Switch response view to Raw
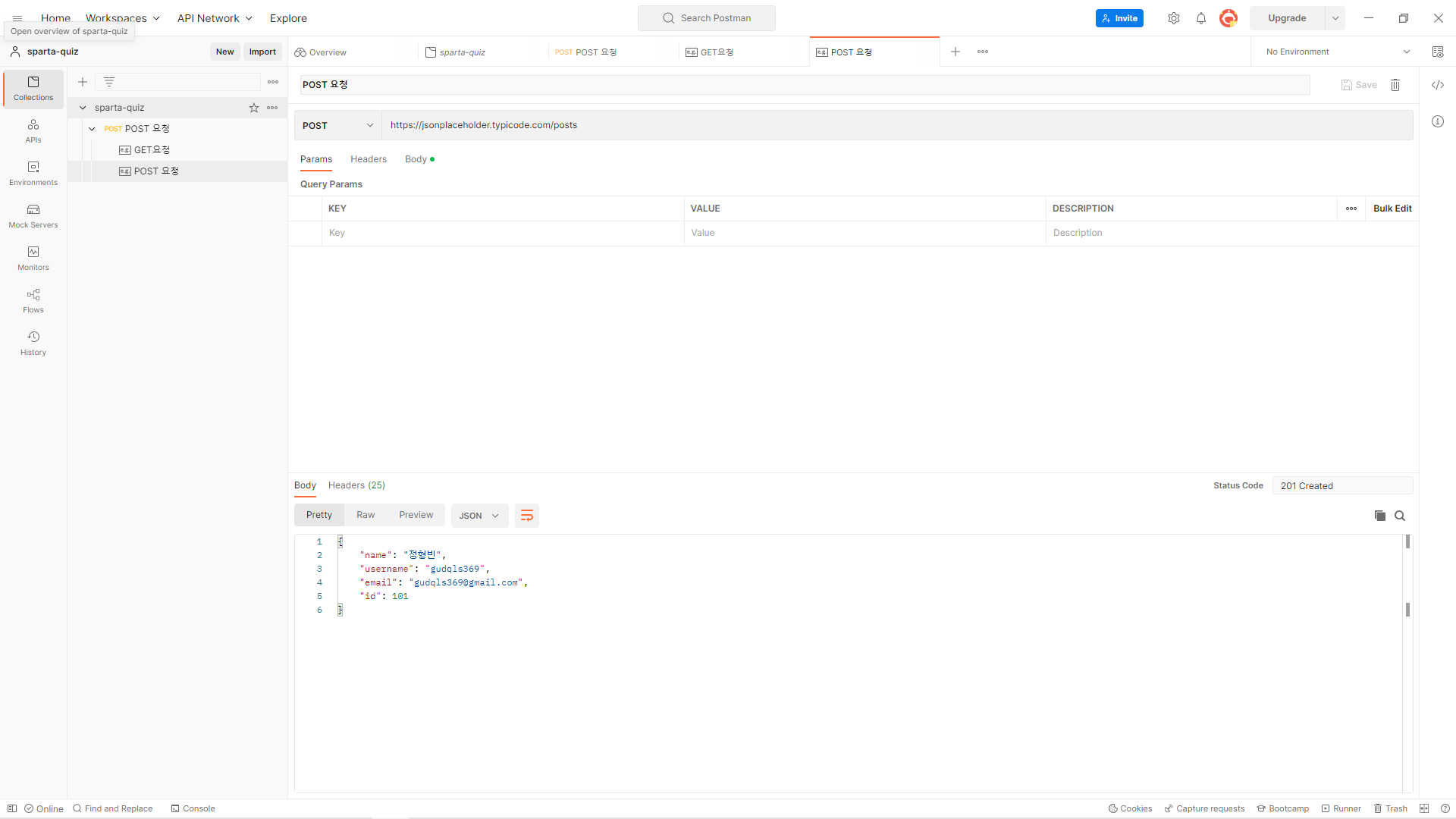 click(x=366, y=515)
